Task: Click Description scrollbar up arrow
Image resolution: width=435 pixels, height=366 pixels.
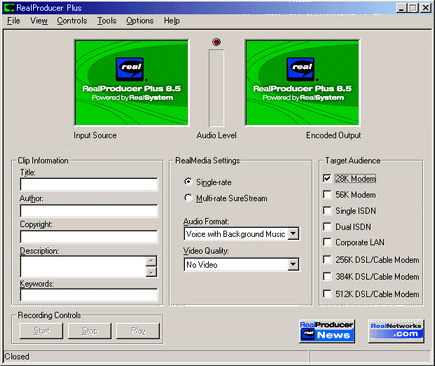Action: (151, 261)
